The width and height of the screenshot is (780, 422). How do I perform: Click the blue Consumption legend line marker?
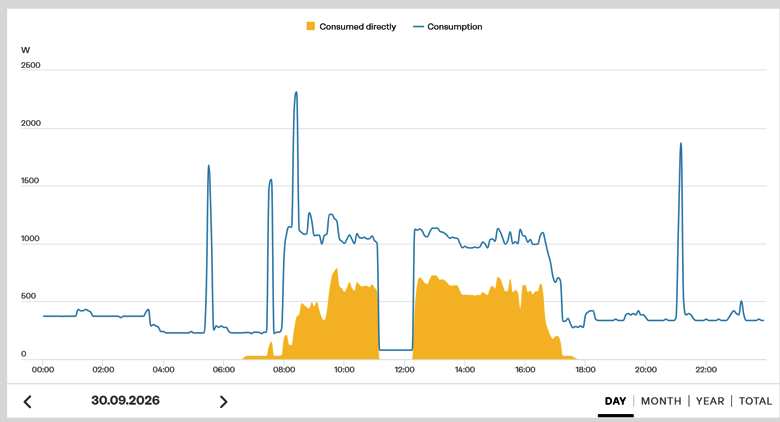click(x=418, y=27)
